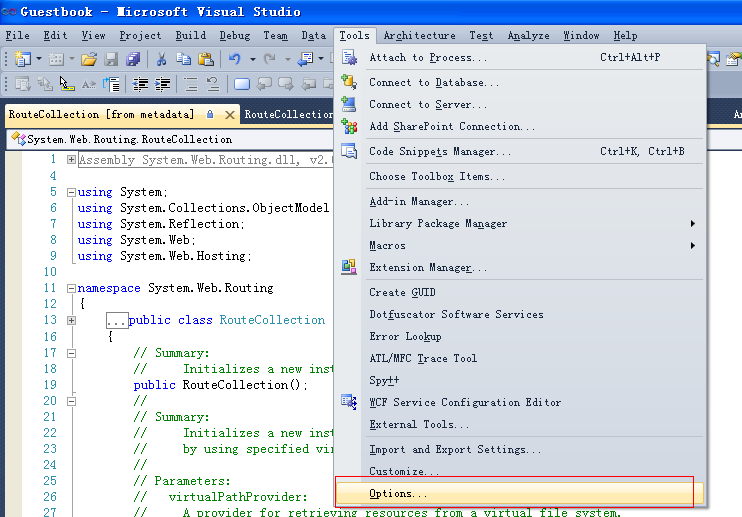Select Import and Export Settings...
The height and width of the screenshot is (517, 742).
coord(520,449)
